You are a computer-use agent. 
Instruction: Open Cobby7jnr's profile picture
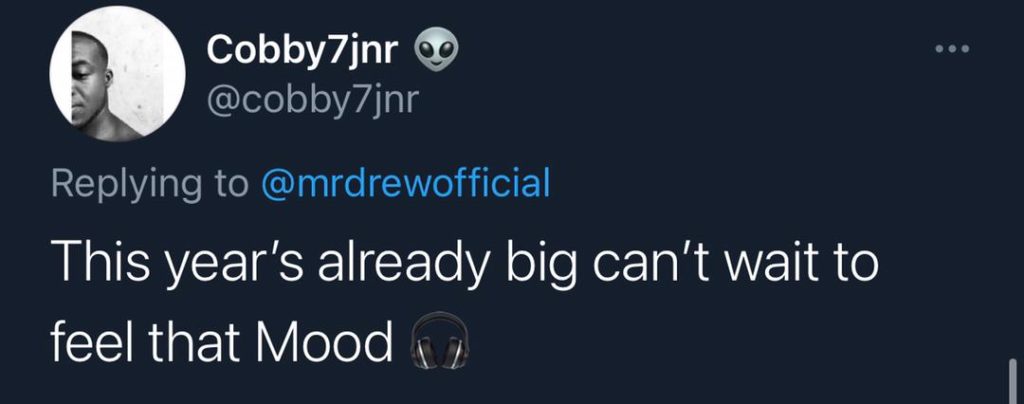pos(118,74)
